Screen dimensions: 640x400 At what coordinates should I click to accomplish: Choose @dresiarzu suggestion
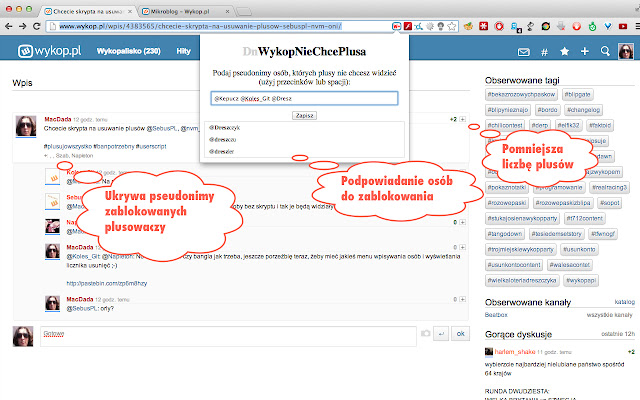coord(222,139)
